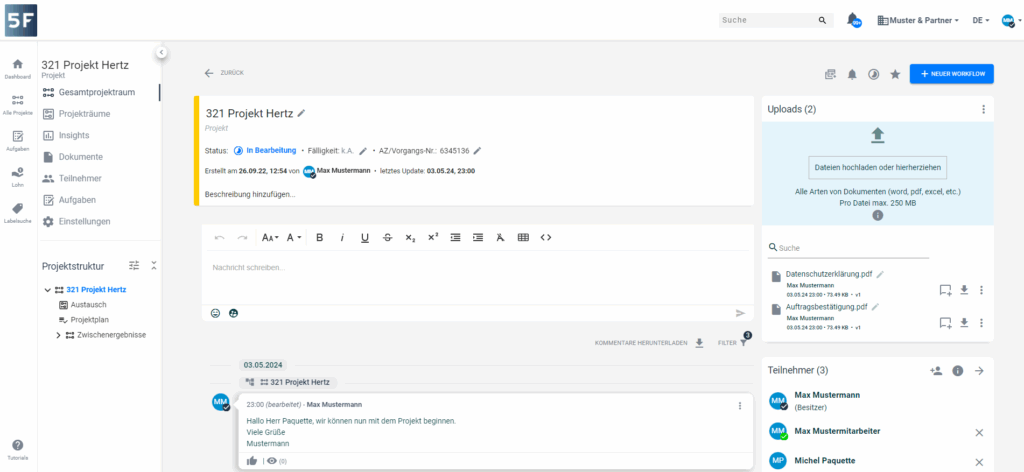The image size is (1024, 472).
Task: Click the Neuer Workflow button
Action: 950,74
